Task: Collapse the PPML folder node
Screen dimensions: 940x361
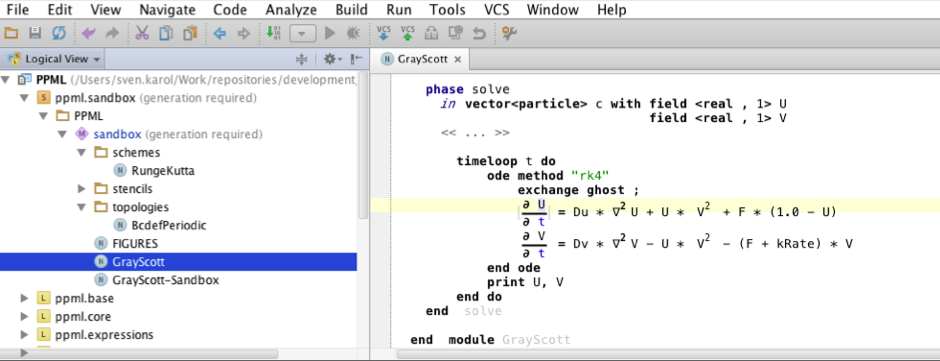Action: click(43, 116)
